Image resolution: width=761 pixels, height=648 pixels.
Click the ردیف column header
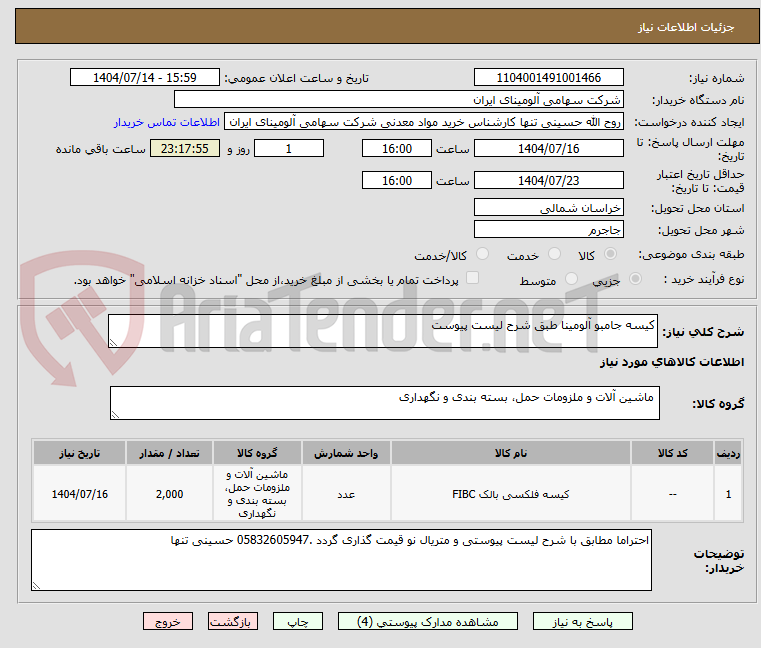click(728, 453)
